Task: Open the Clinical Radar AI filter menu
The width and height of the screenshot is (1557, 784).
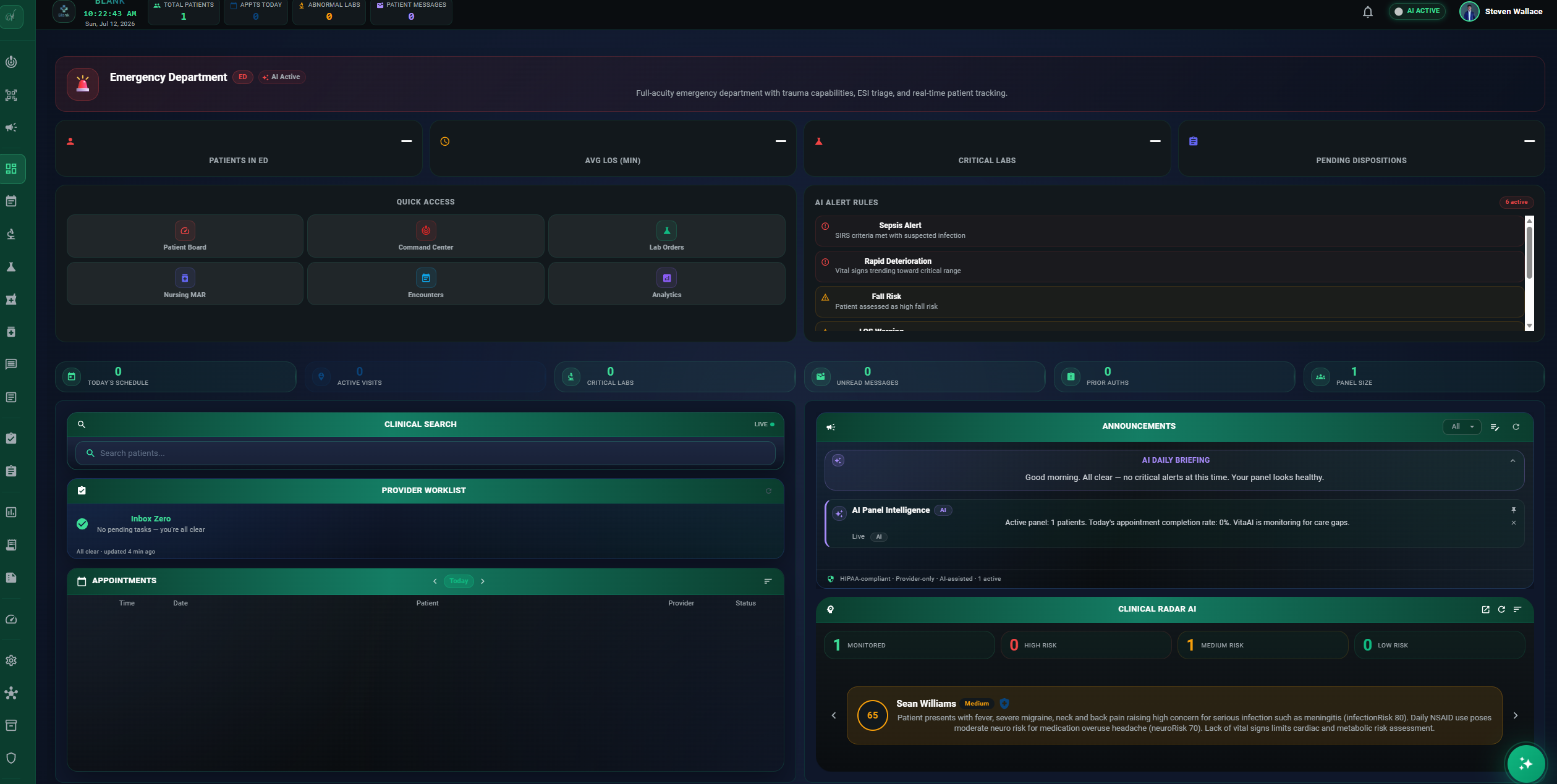Action: (1517, 609)
